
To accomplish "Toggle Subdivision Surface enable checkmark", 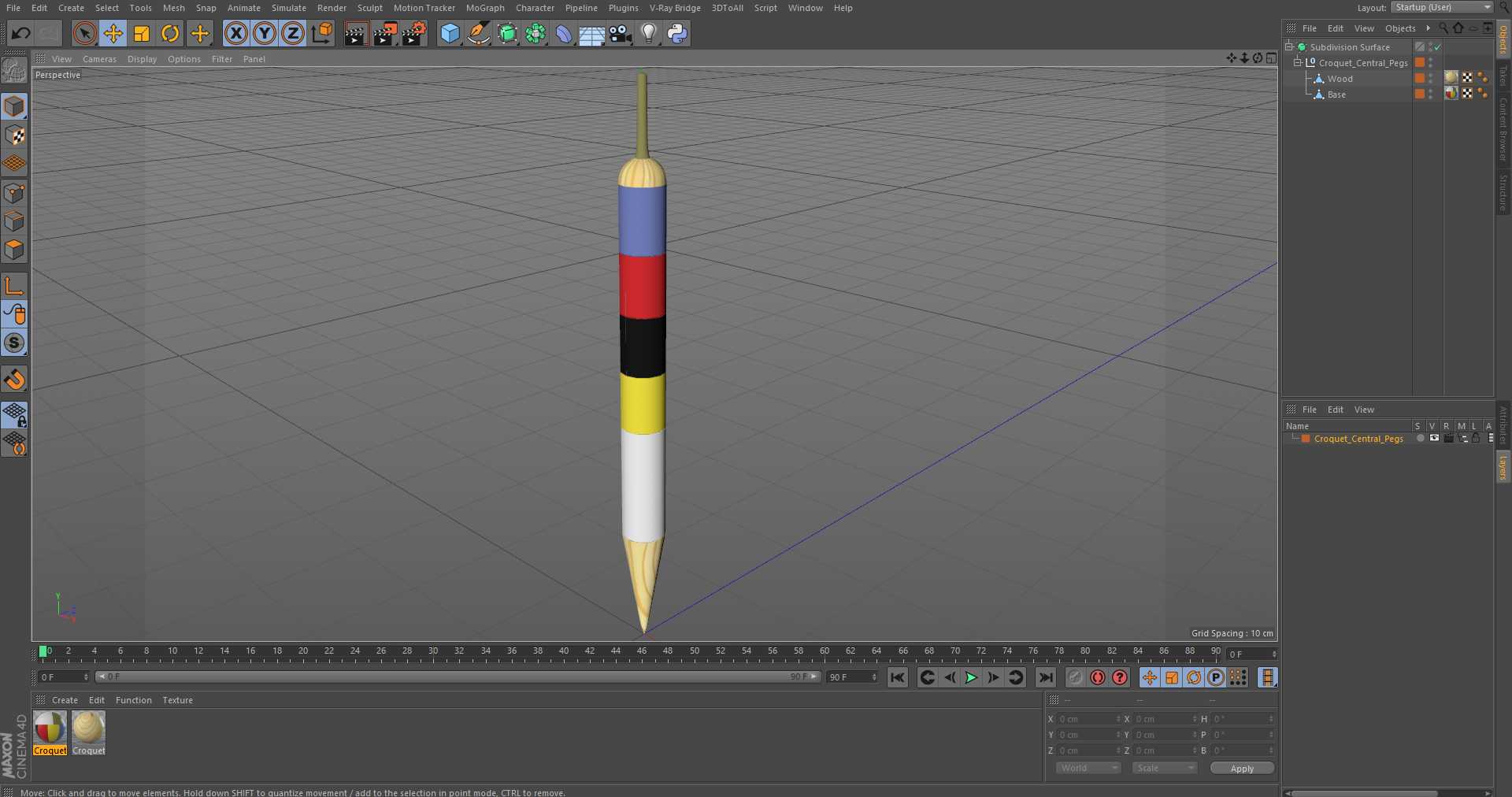I will 1437,47.
